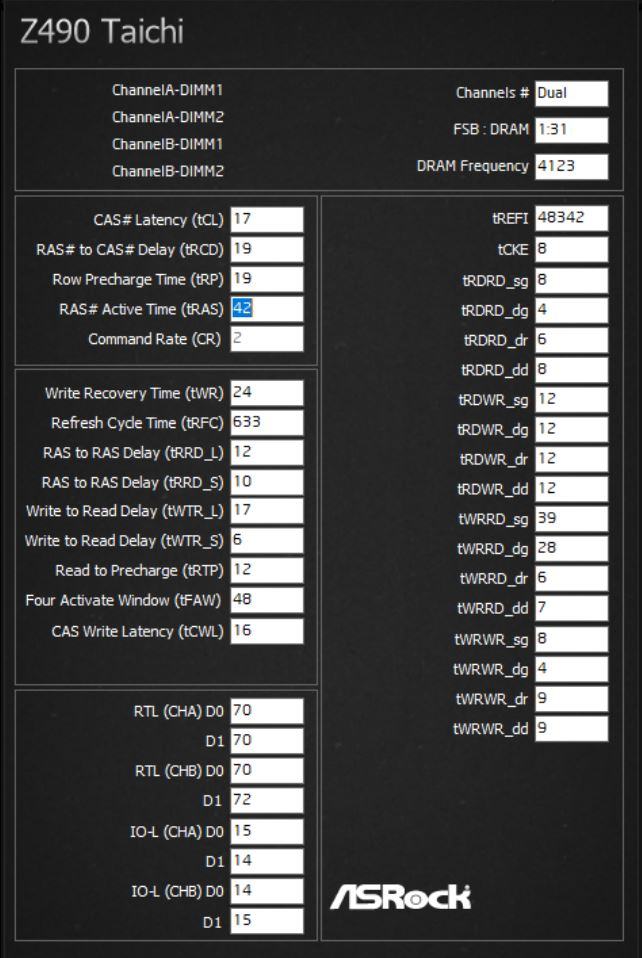The width and height of the screenshot is (642, 958).
Task: Click the Refresh Cycle Time (tRFC) field
Action: click(x=267, y=423)
